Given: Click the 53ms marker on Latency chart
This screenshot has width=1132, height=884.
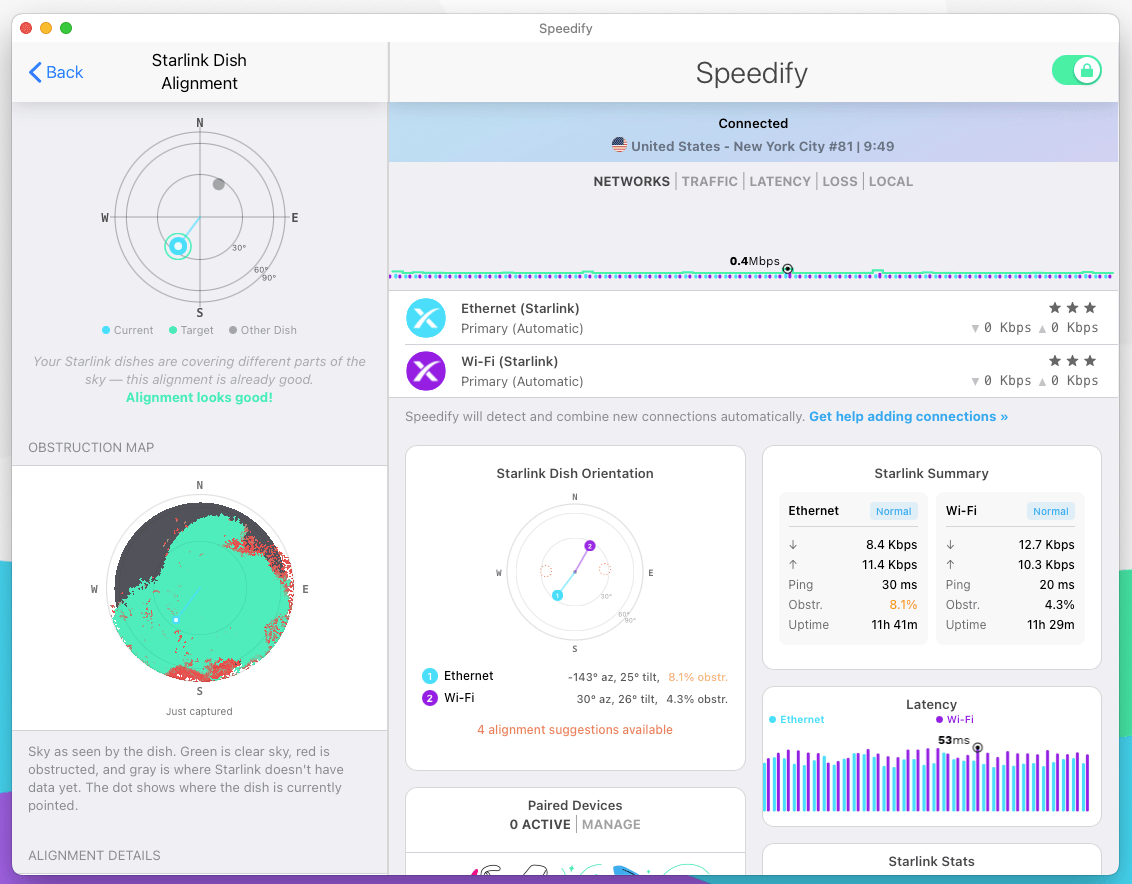Looking at the screenshot, I should (x=978, y=748).
